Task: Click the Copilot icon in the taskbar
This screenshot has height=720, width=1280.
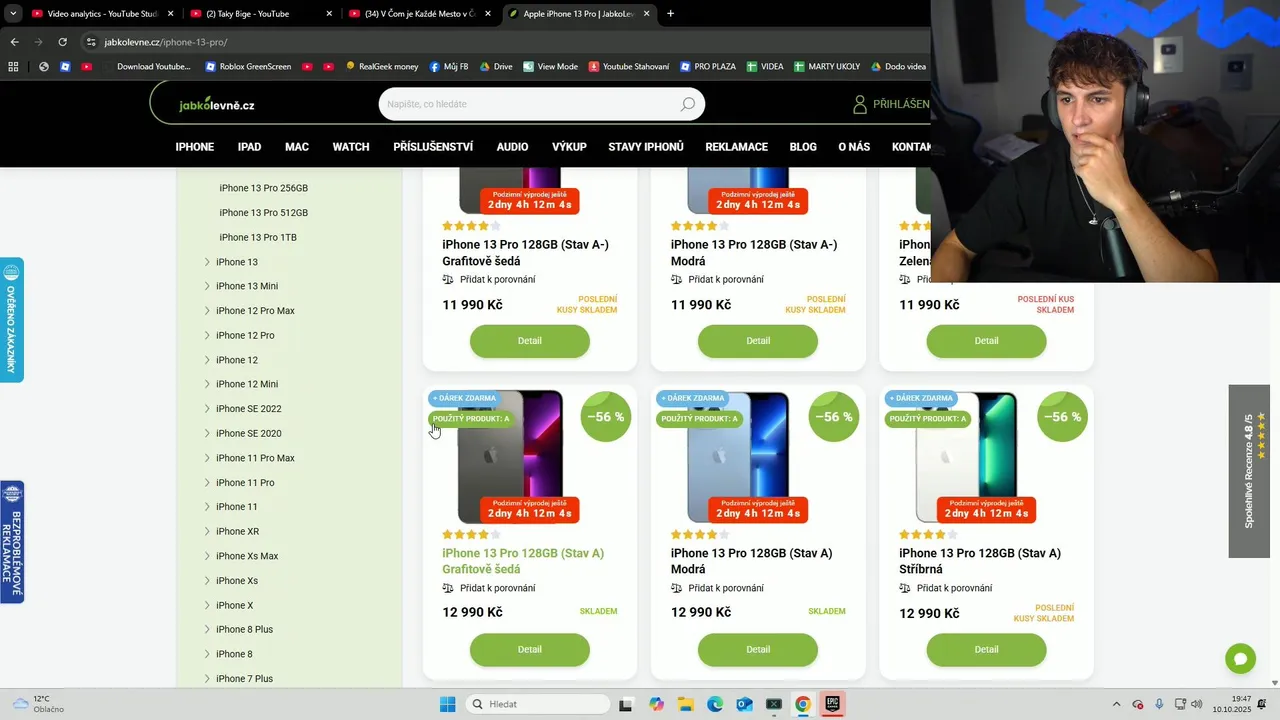Action: 656,704
